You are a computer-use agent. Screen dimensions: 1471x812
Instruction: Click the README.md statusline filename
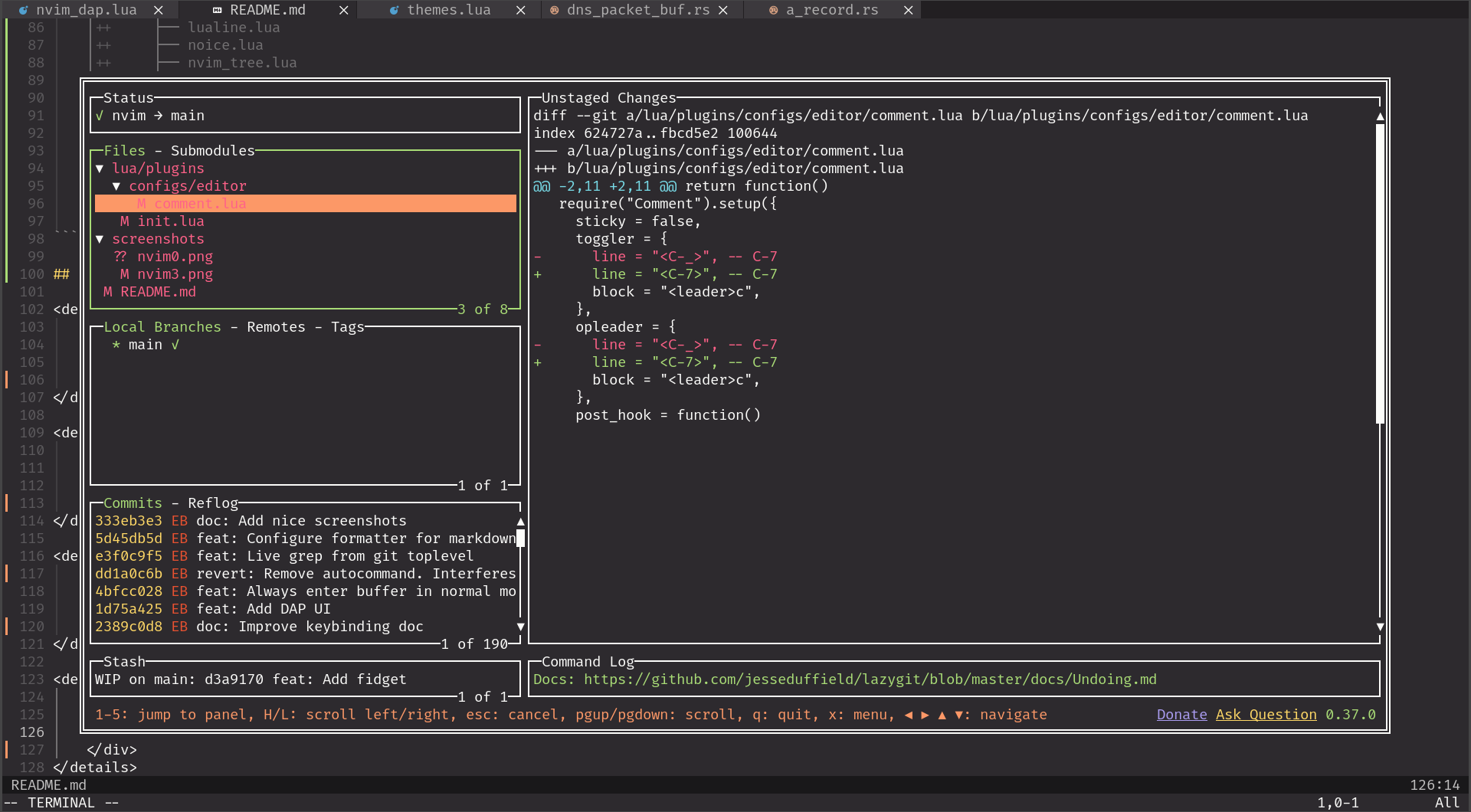pyautogui.click(x=49, y=785)
